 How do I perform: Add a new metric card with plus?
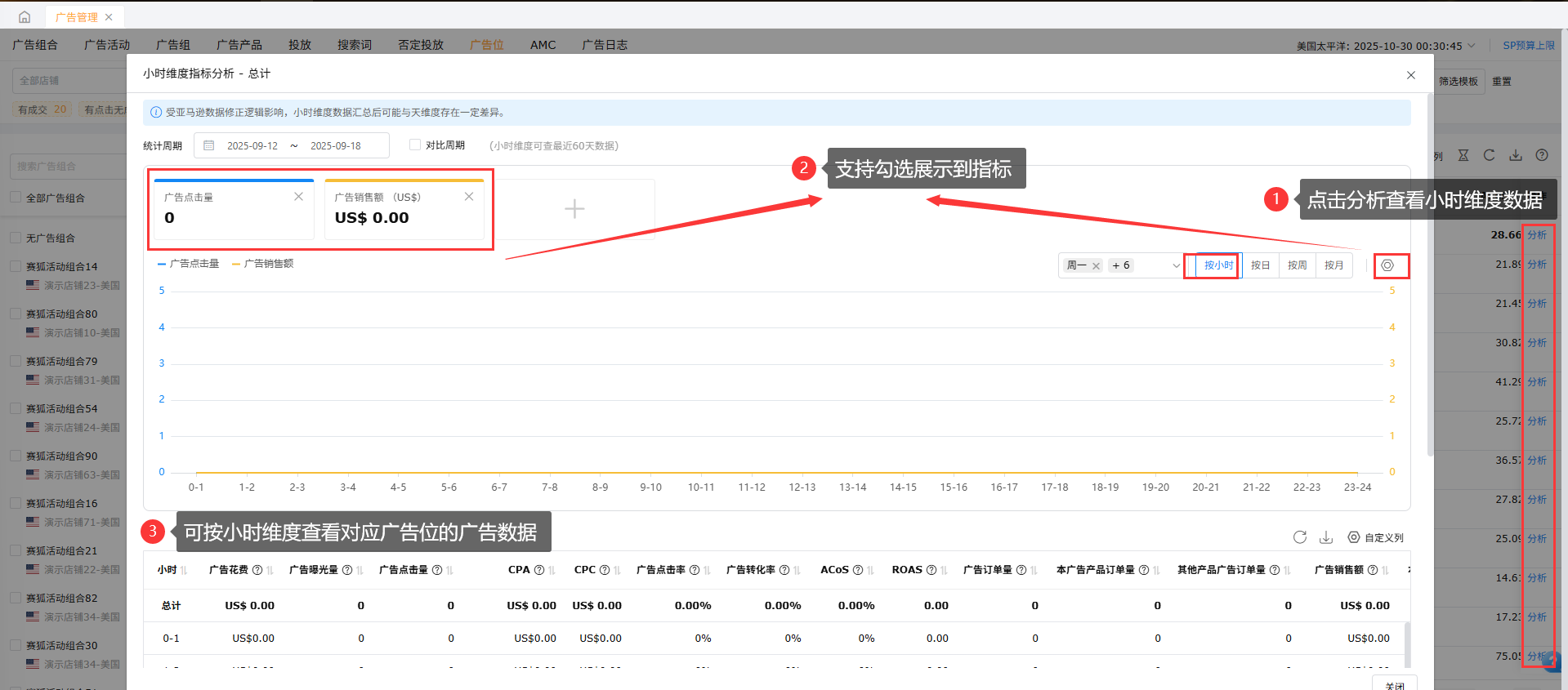click(x=574, y=209)
